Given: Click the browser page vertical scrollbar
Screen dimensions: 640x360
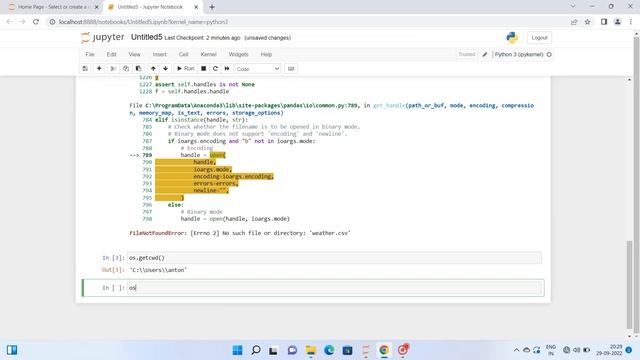Looking at the screenshot, I should point(636,184).
